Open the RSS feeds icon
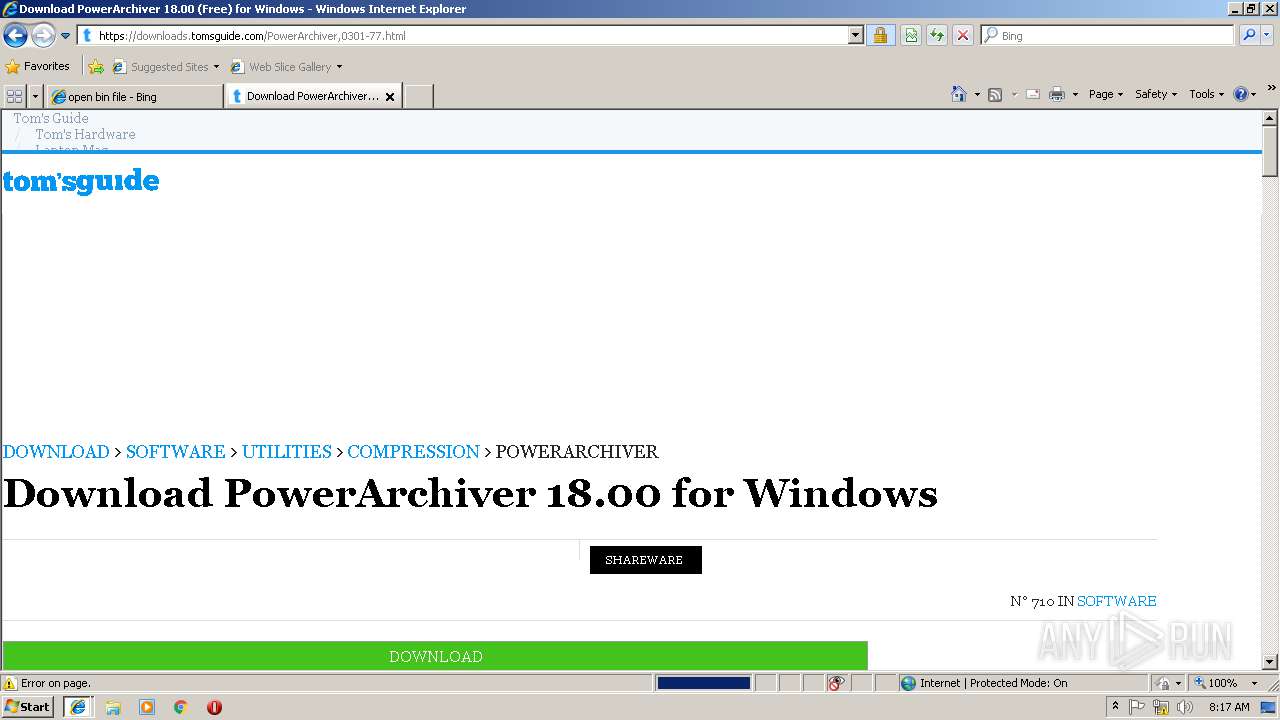This screenshot has height=720, width=1280. [x=995, y=94]
